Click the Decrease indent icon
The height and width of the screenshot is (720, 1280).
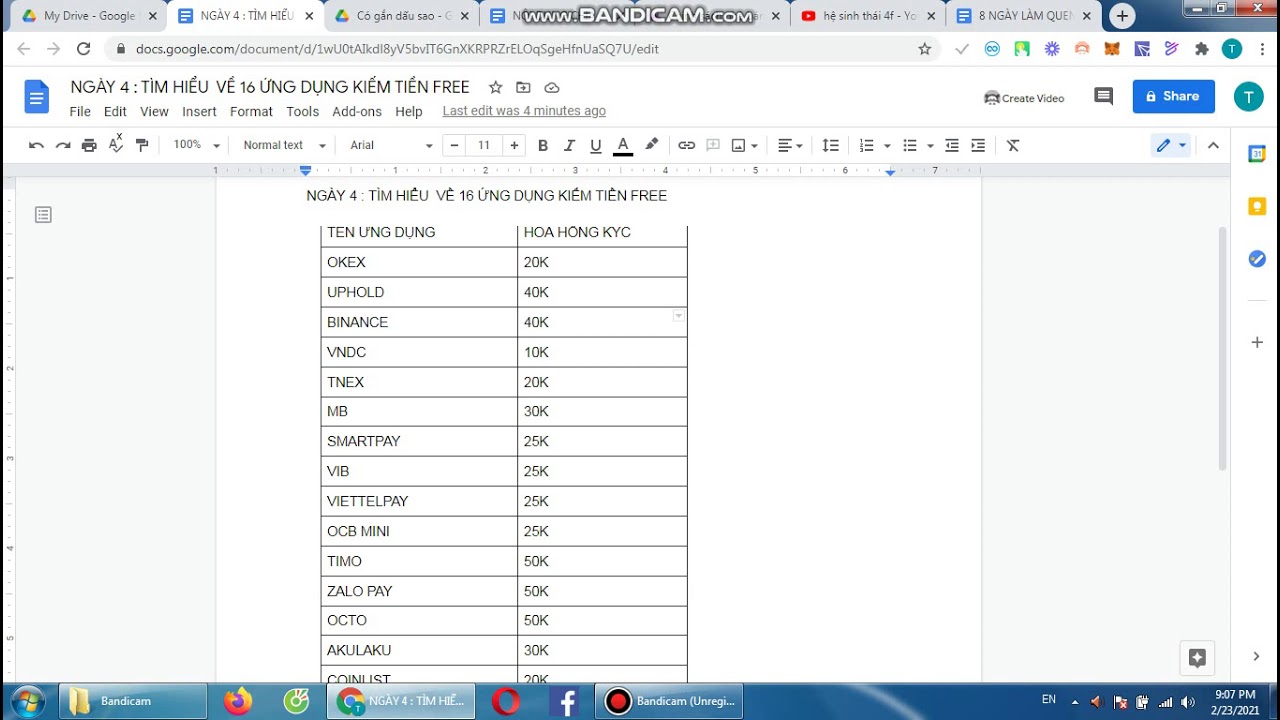(952, 145)
